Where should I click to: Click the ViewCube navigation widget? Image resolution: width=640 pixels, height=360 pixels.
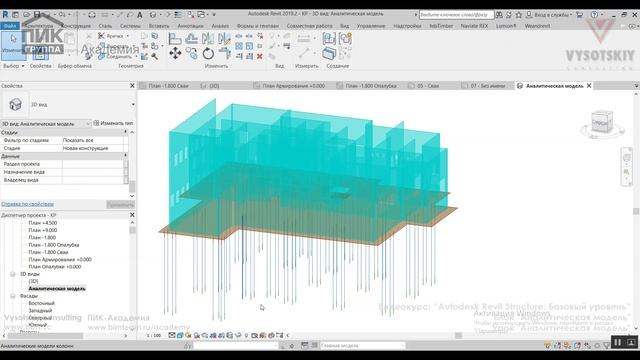pyautogui.click(x=602, y=122)
